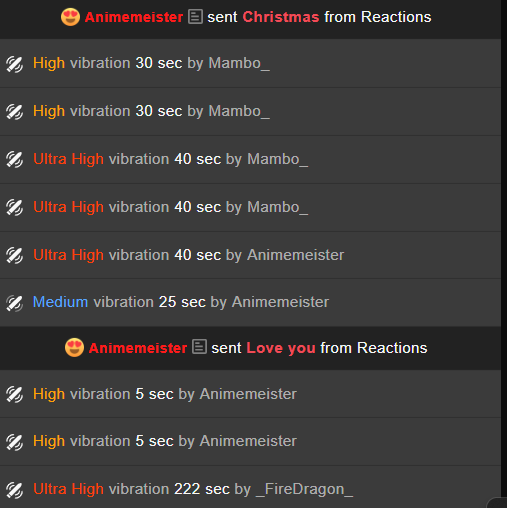
Task: Click the heart-eyes emoji beside the Love you message
Action: point(74,348)
